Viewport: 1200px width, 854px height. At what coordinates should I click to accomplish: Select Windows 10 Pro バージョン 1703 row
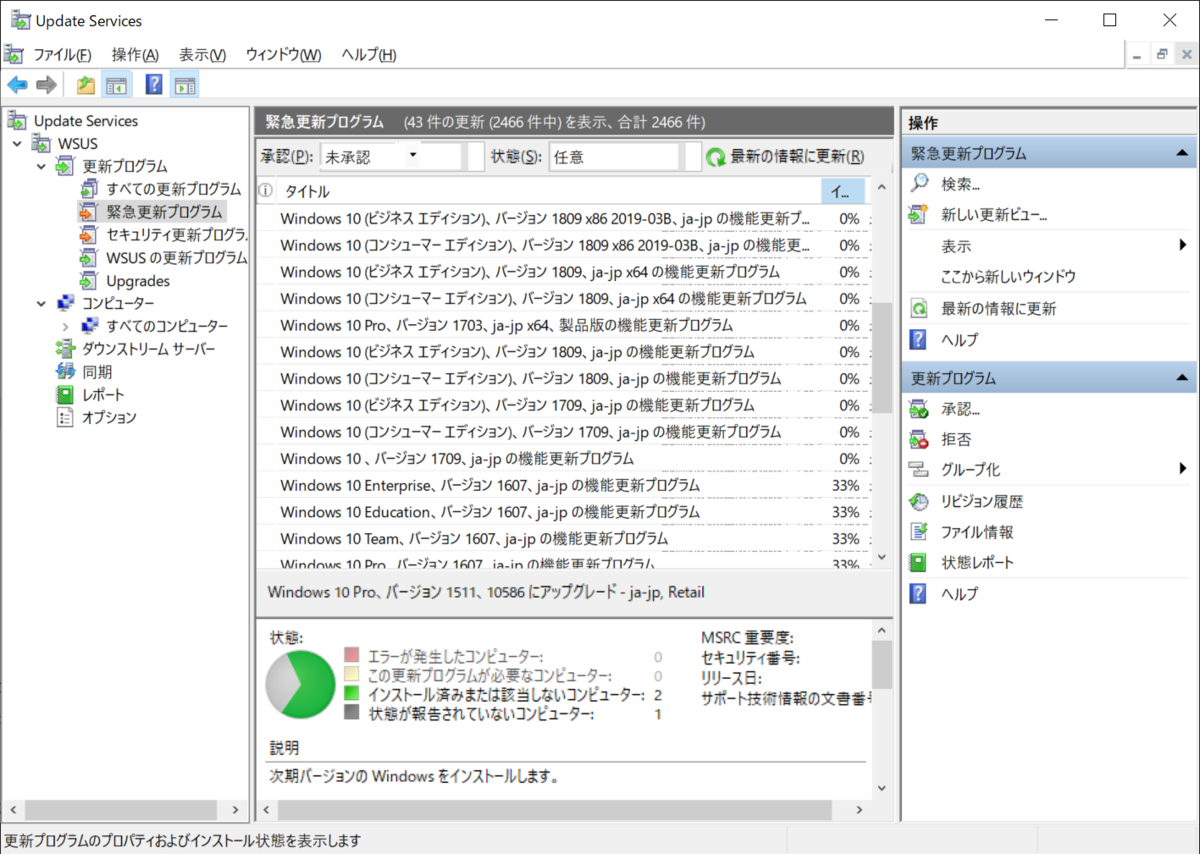coord(563,325)
